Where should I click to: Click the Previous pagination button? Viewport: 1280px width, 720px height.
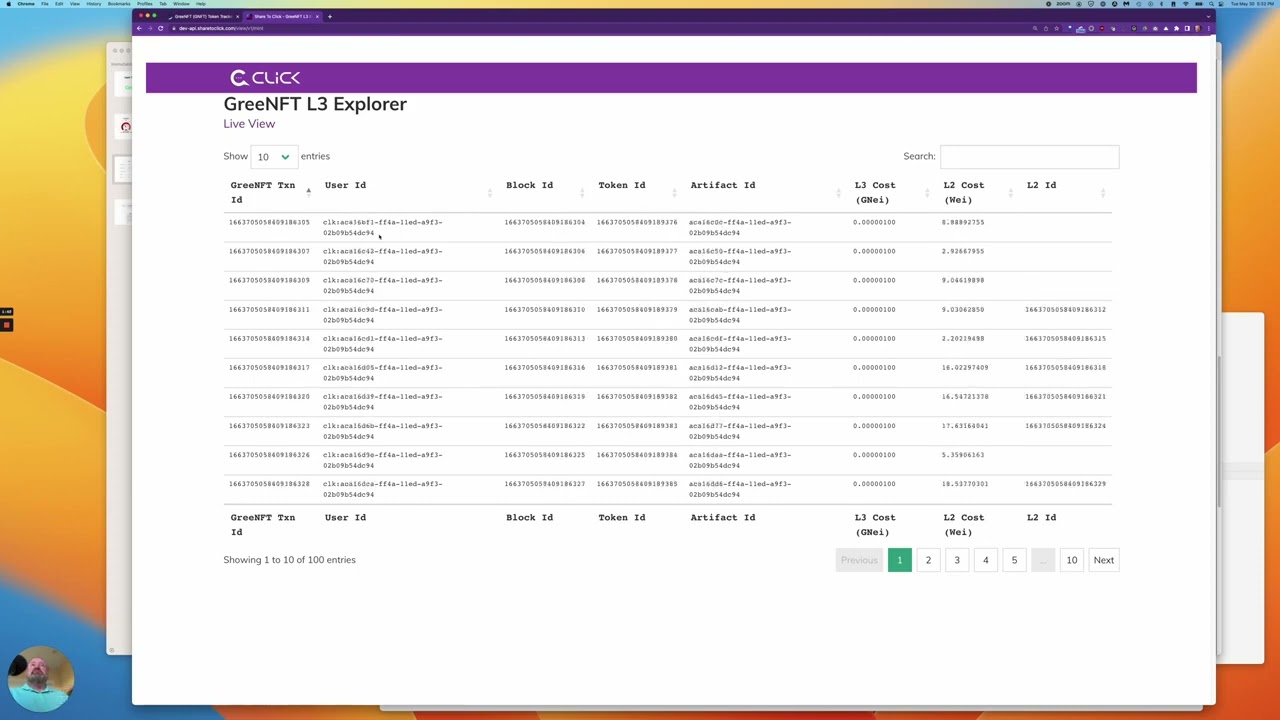(859, 560)
